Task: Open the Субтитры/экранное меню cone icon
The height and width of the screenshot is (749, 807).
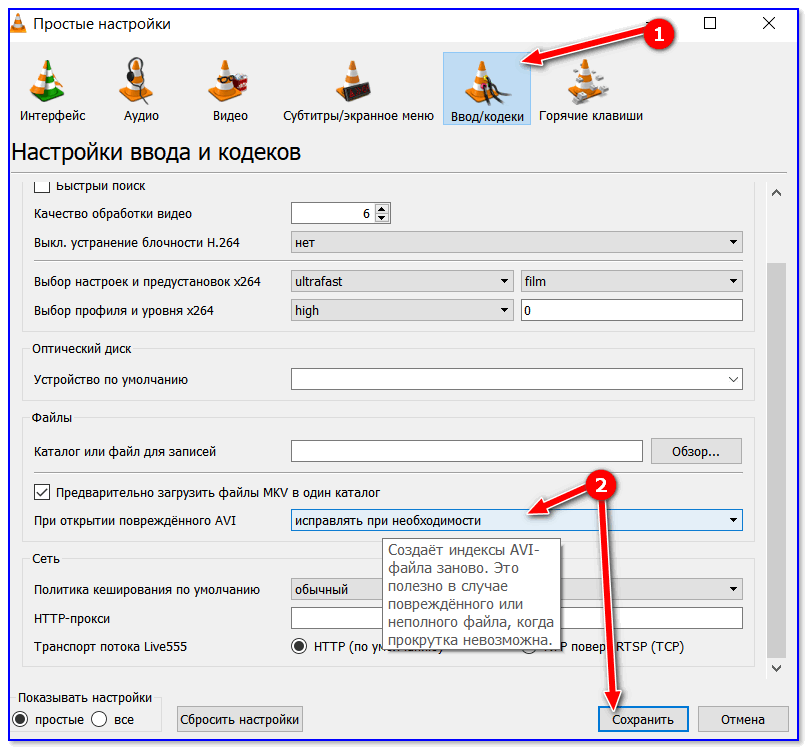Action: click(354, 81)
